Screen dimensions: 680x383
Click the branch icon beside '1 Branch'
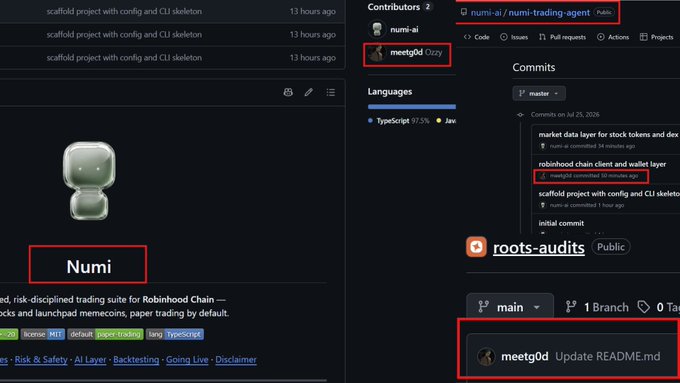(571, 307)
